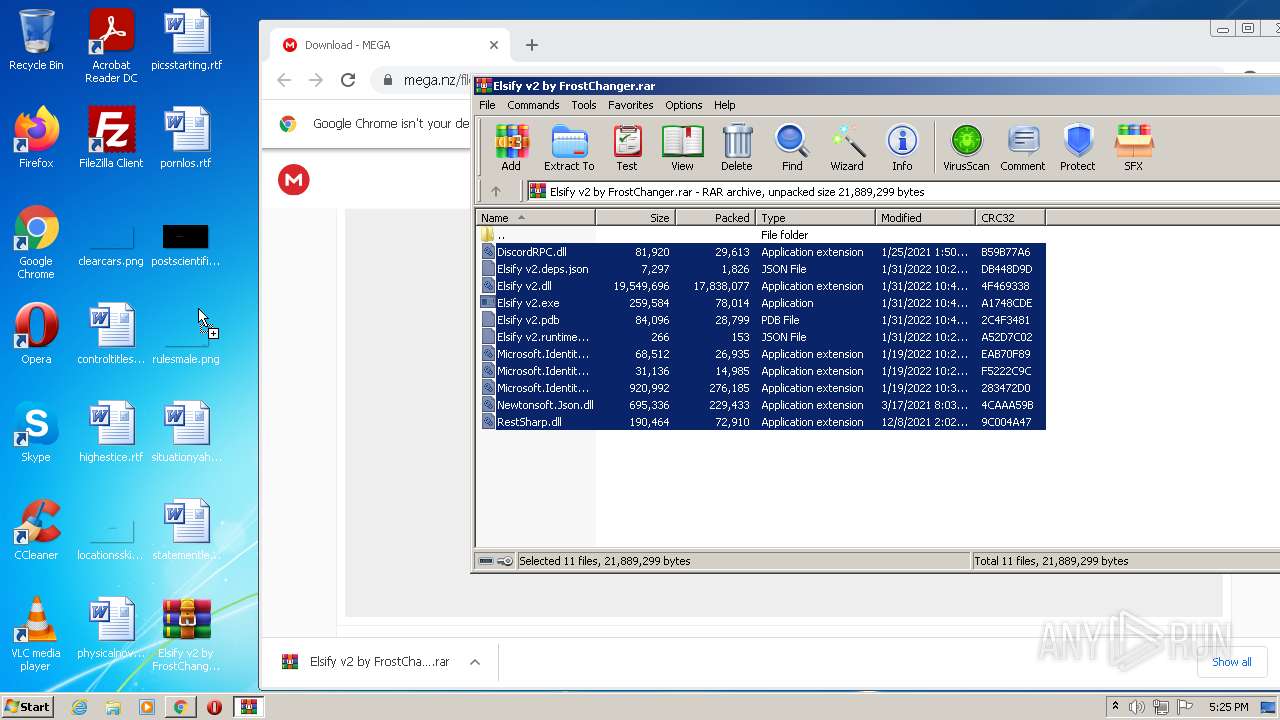
Task: Launch the Wizard toolbar icon
Action: coord(847,148)
